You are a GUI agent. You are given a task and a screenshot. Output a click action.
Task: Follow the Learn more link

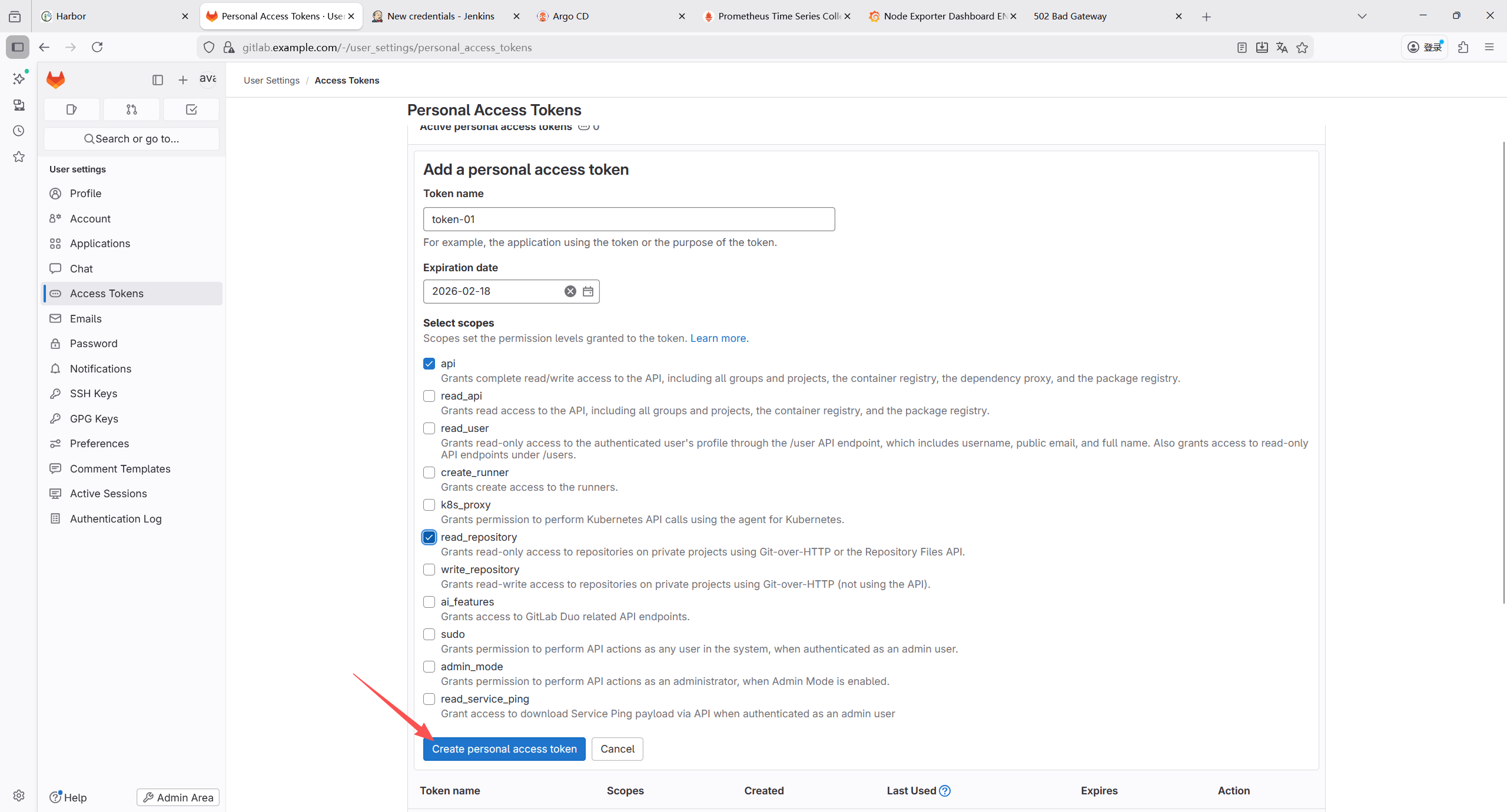click(x=719, y=338)
